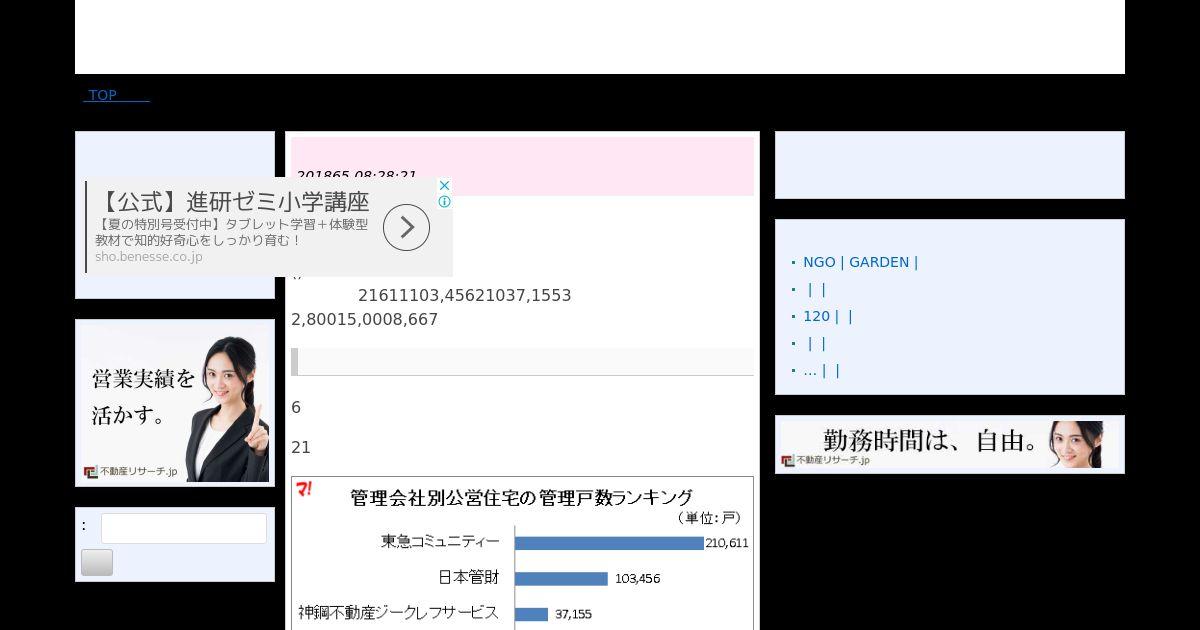The height and width of the screenshot is (630, 1200).
Task: Open the 管理戸数ランキング chart image
Action: coord(522,553)
